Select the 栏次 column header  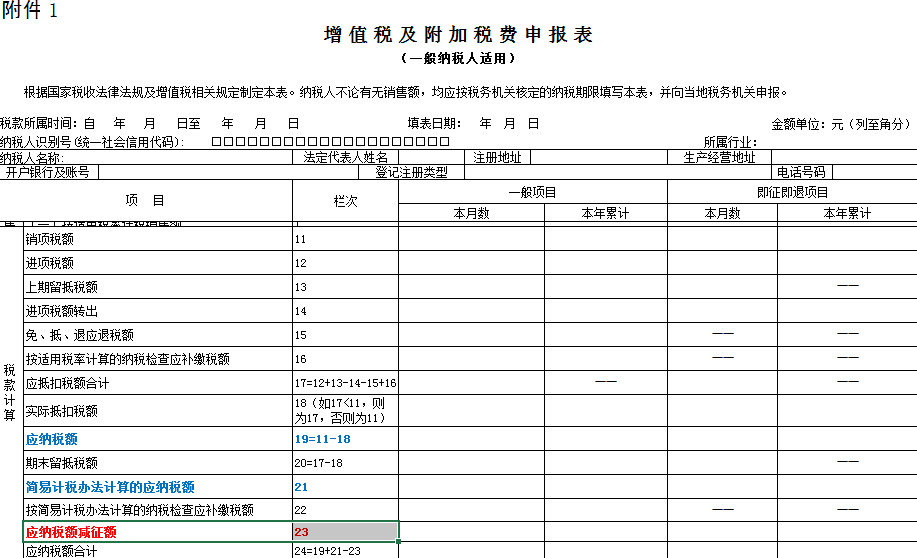[346, 201]
